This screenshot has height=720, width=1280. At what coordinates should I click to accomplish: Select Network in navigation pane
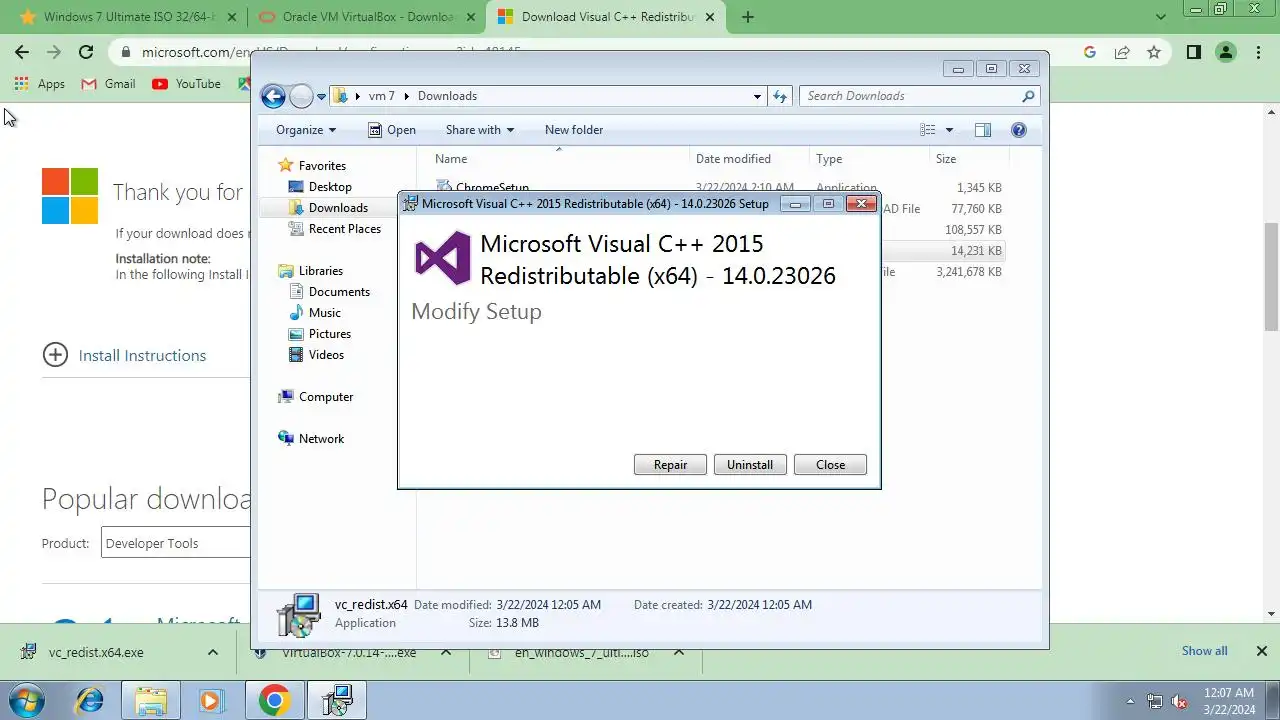click(321, 439)
